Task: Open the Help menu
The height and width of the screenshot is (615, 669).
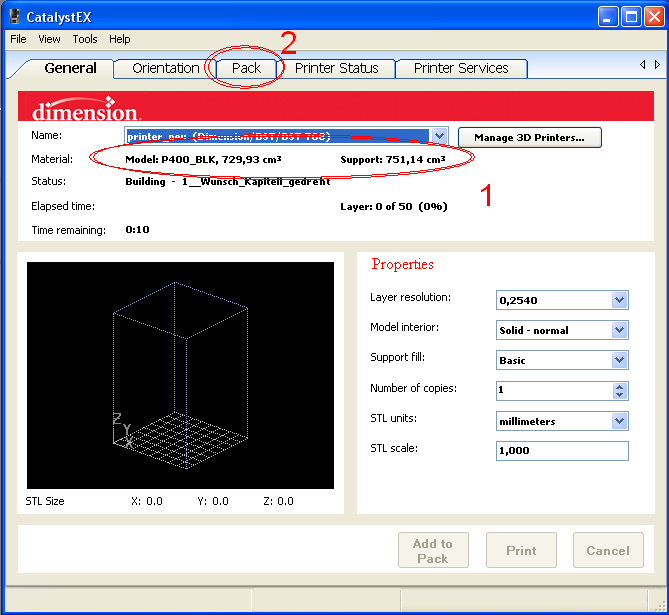Action: pos(120,39)
